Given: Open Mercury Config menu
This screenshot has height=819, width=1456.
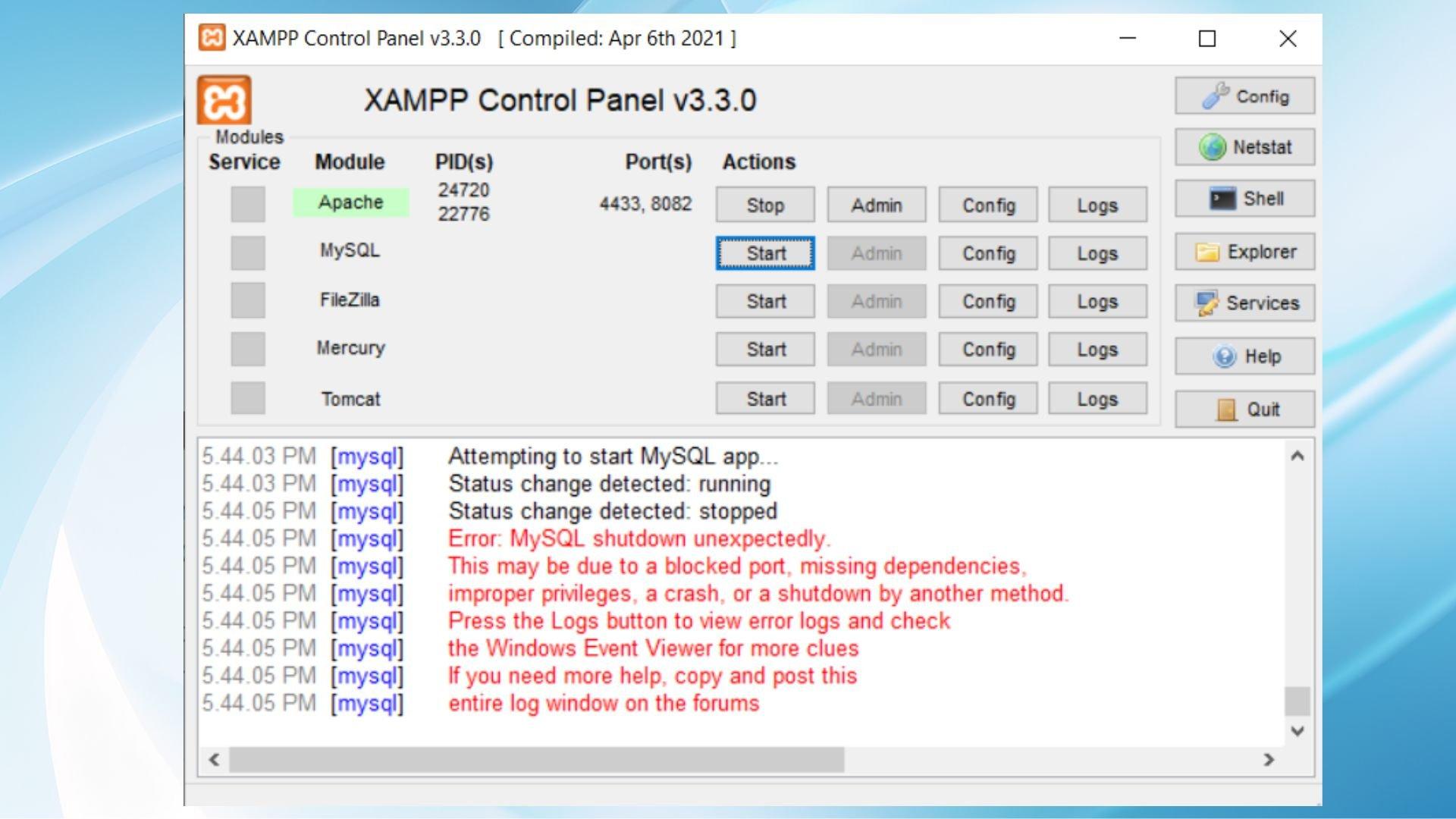Looking at the screenshot, I should [x=988, y=350].
